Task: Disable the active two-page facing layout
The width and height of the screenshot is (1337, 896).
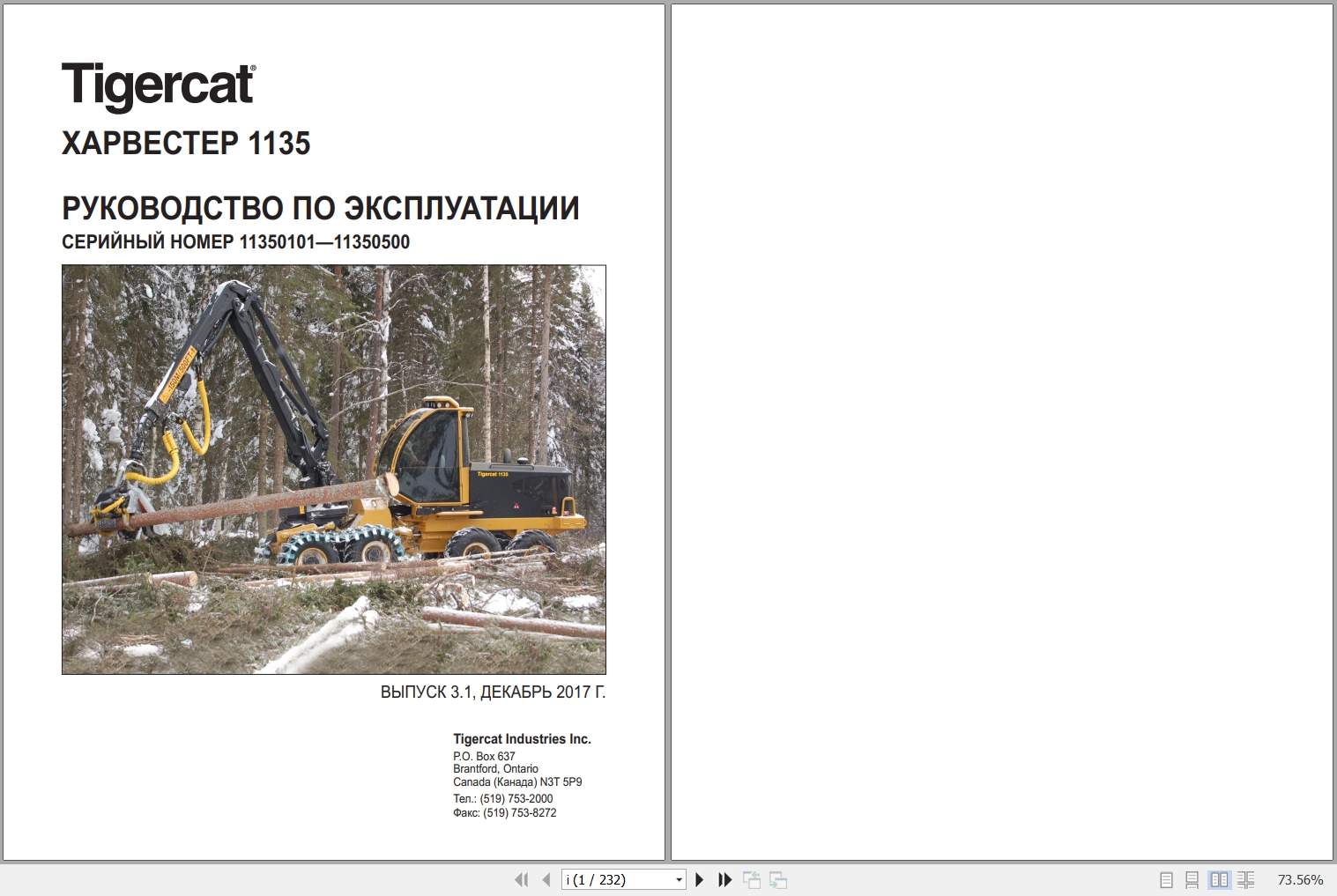Action: 1221,879
